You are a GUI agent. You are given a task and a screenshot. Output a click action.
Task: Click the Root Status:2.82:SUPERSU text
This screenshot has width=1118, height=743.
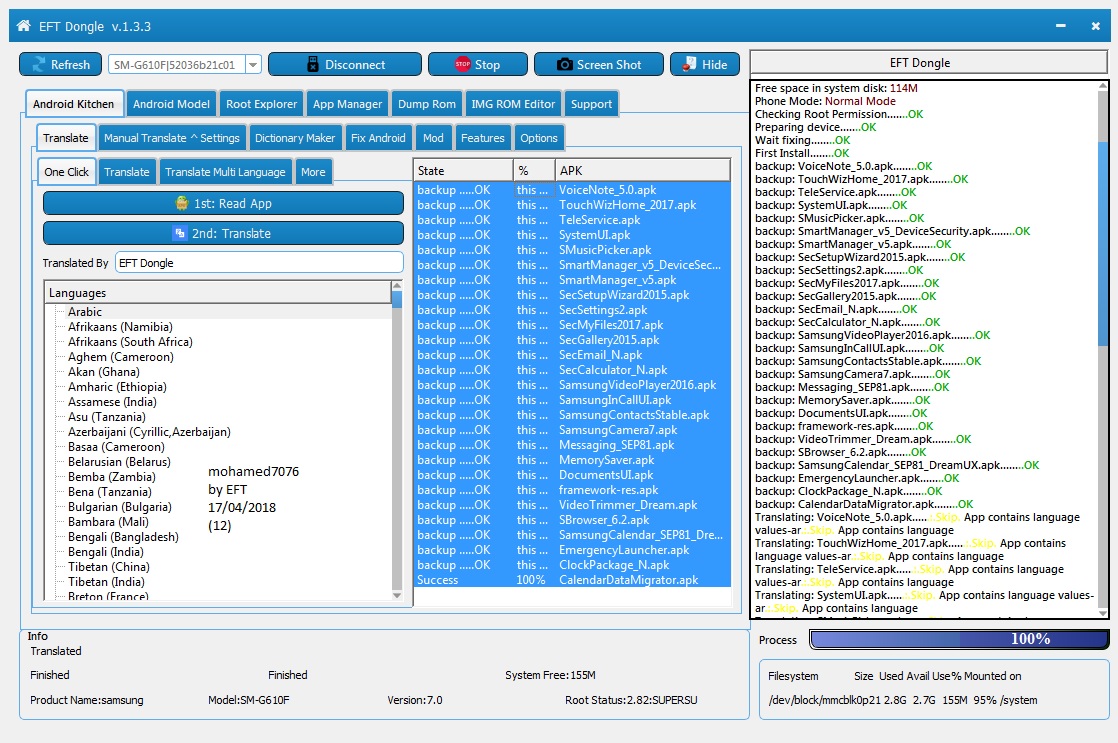pos(631,700)
